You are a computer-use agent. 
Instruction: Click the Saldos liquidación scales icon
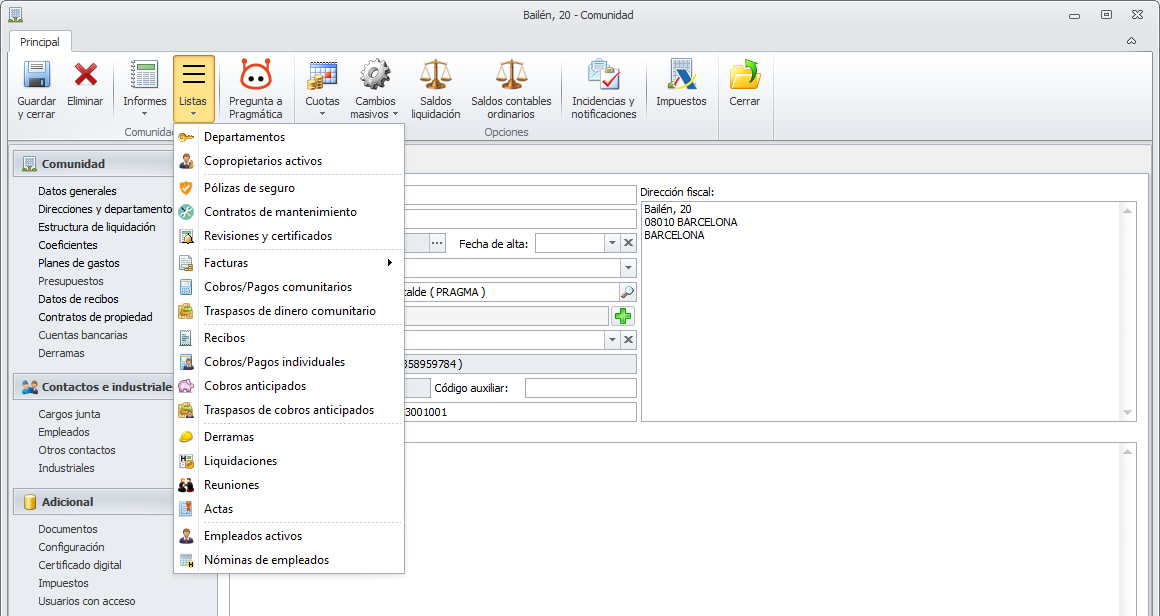[435, 76]
